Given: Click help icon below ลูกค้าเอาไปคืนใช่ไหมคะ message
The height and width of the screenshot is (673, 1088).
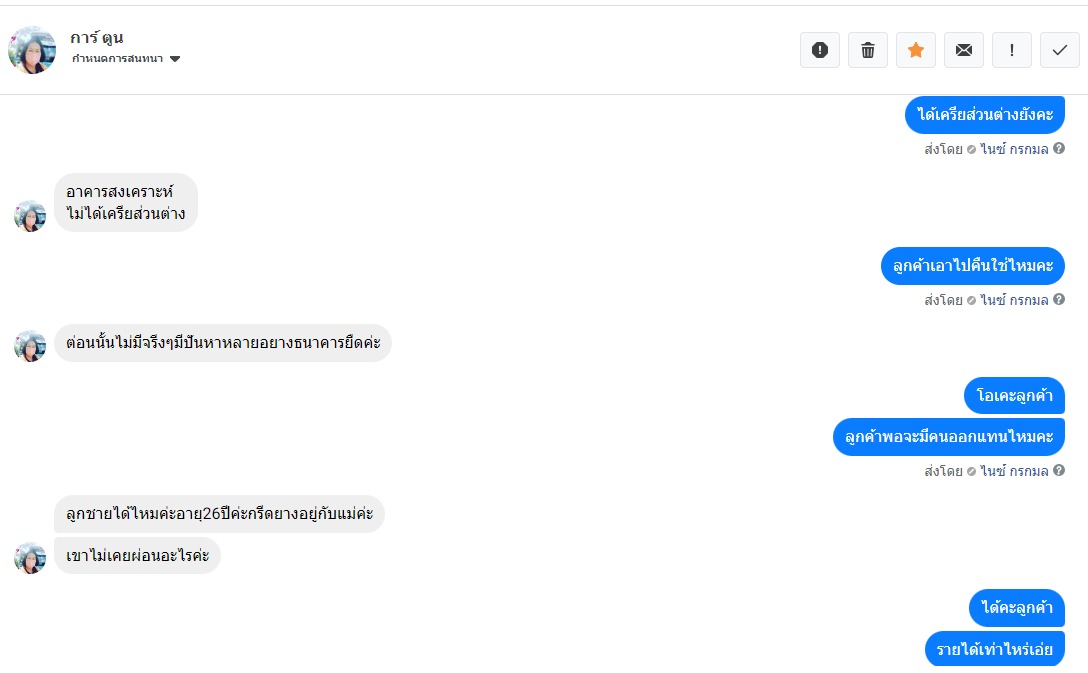Looking at the screenshot, I should tap(1059, 300).
